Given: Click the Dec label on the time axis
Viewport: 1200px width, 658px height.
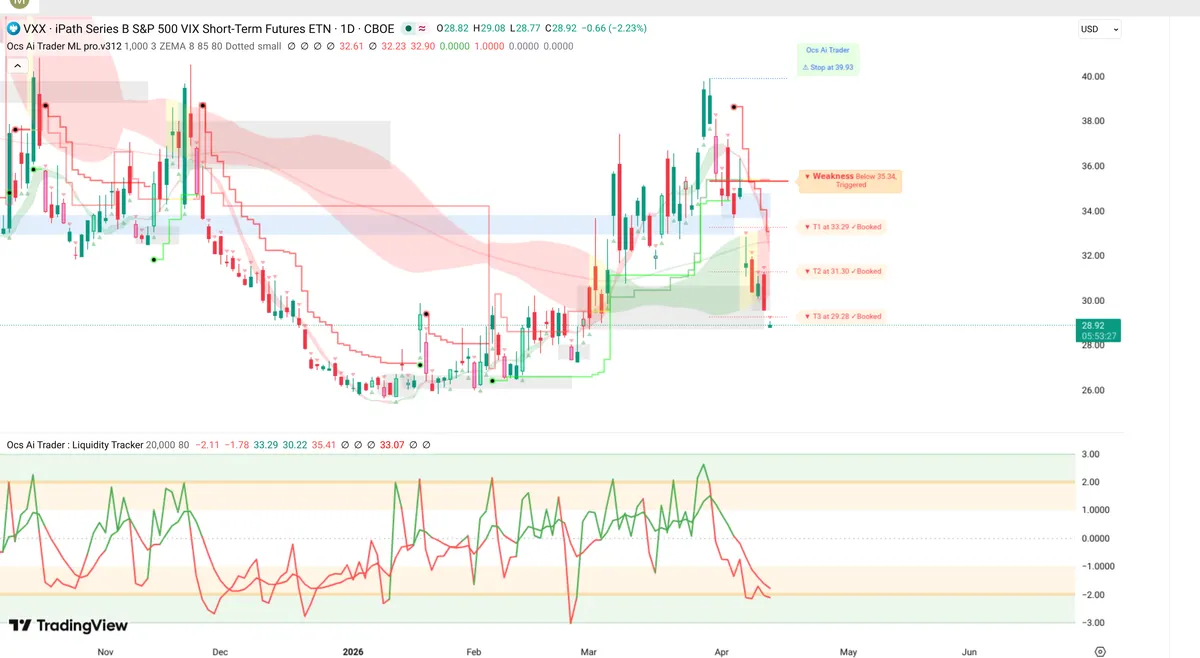Looking at the screenshot, I should tap(220, 651).
